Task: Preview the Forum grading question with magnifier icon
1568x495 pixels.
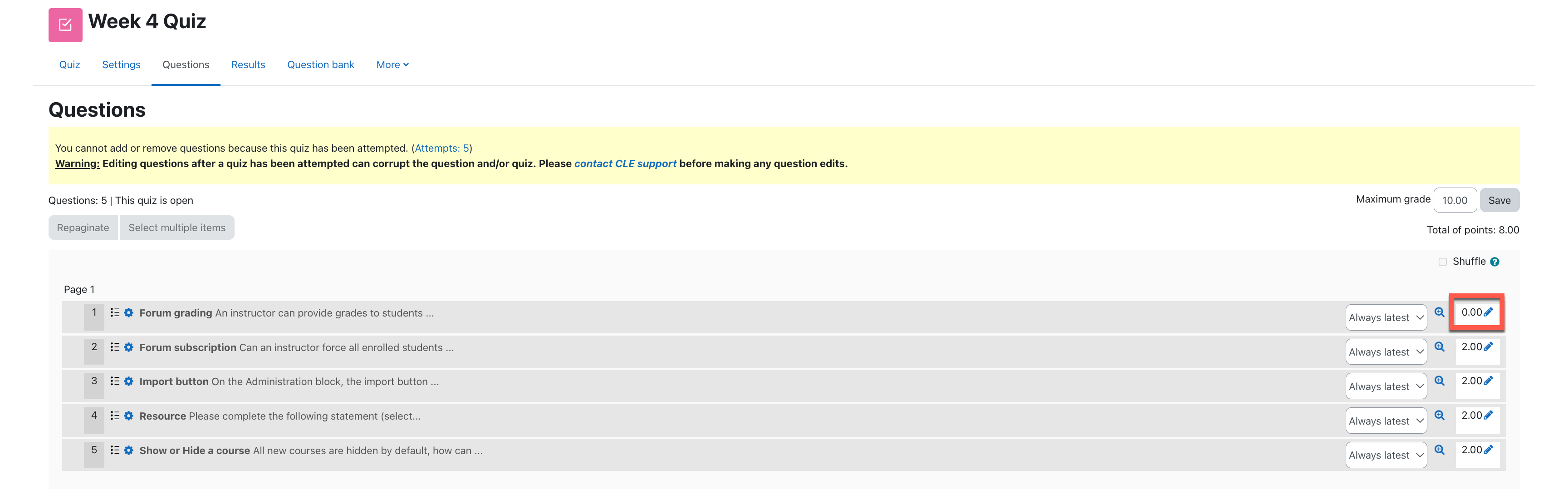Action: tap(1439, 312)
